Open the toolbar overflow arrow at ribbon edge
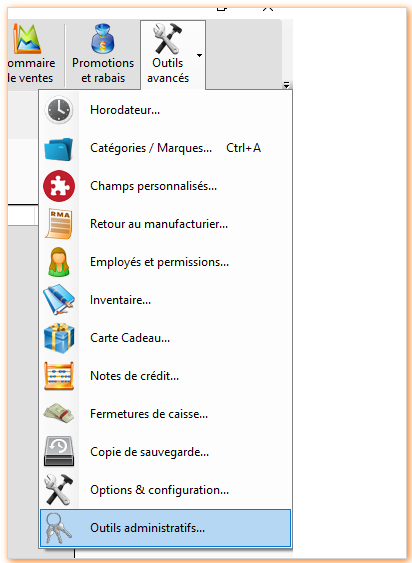Viewport: 412px width, 563px height. pos(286,85)
